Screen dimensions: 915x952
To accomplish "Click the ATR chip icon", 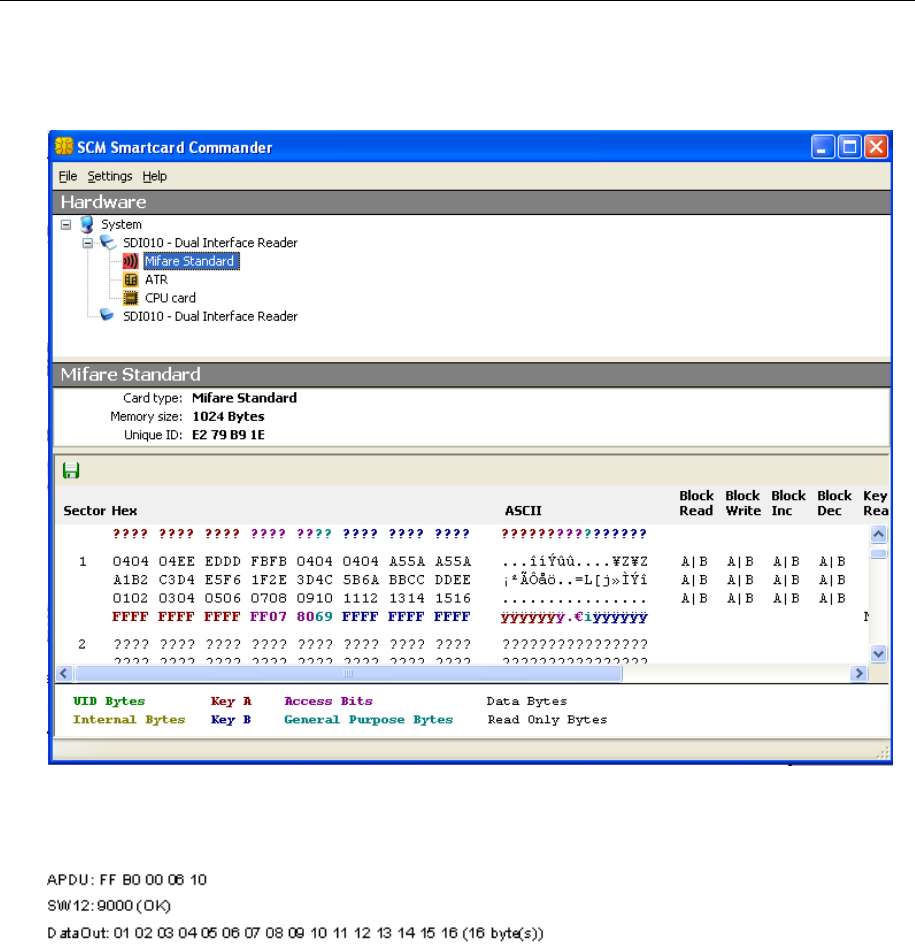I will (131, 280).
